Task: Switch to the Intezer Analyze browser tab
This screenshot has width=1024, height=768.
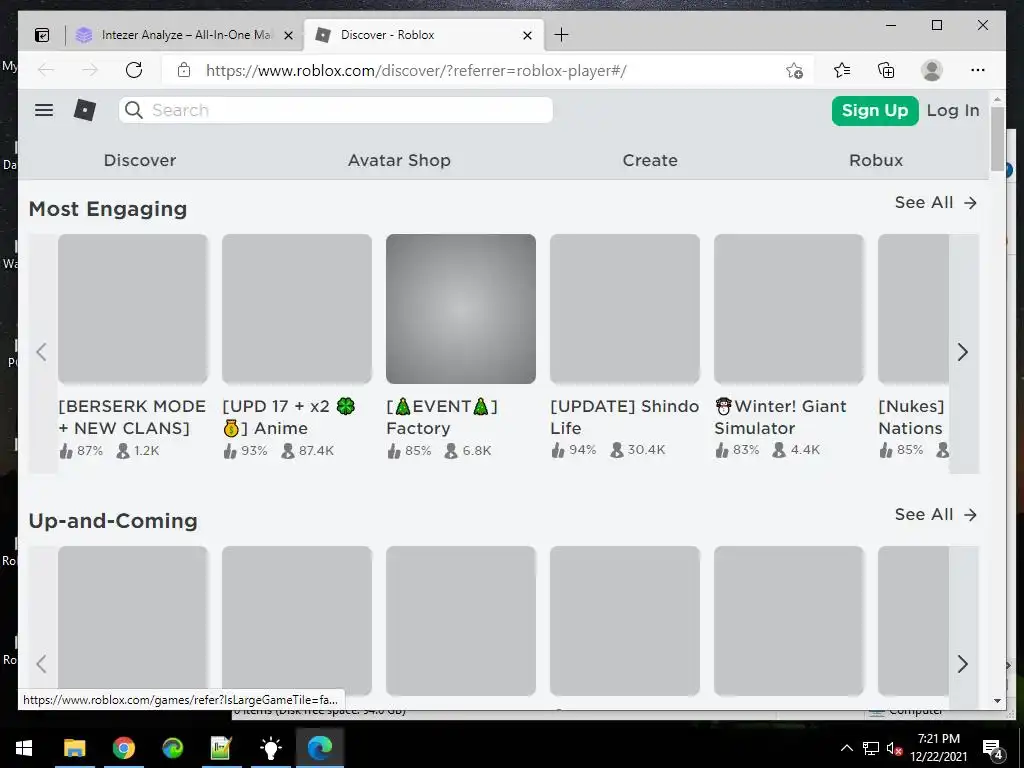Action: point(185,35)
